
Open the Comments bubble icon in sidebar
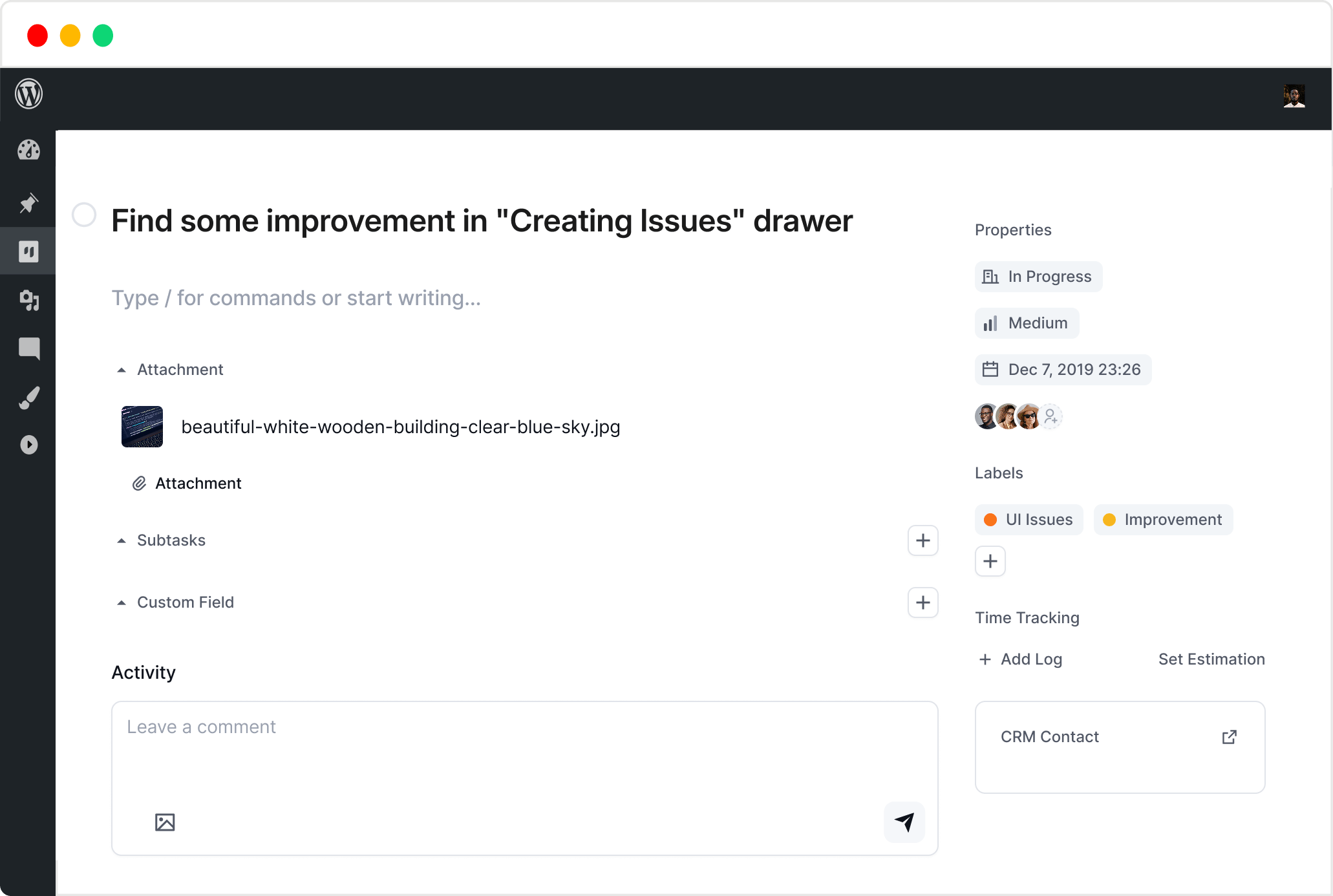coord(29,348)
